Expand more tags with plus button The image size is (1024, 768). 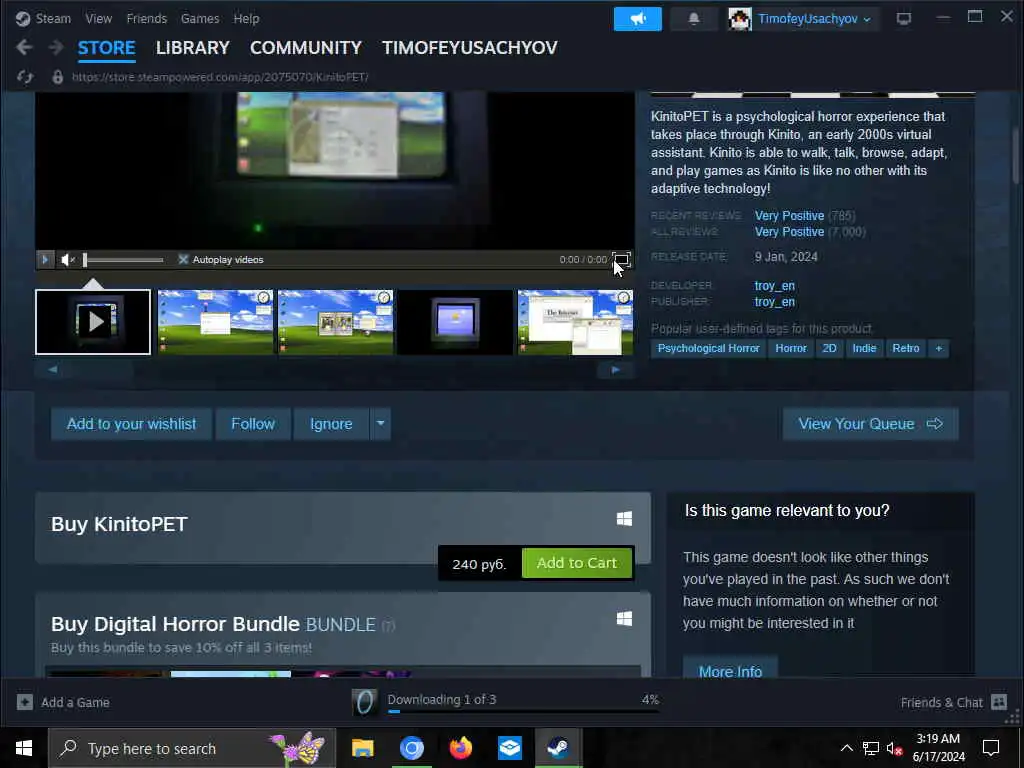(938, 348)
